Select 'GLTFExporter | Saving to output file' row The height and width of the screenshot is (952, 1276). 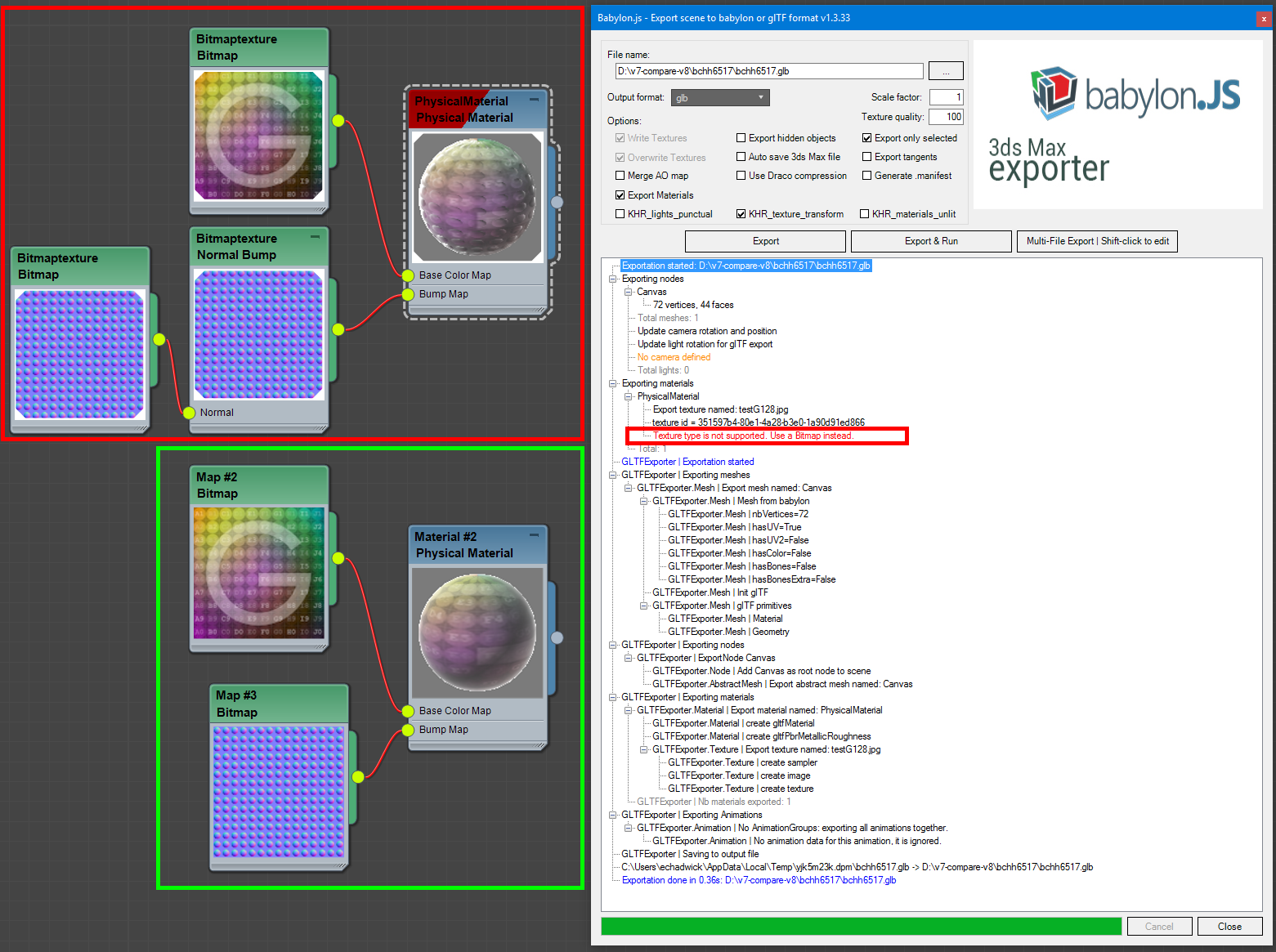coord(690,854)
